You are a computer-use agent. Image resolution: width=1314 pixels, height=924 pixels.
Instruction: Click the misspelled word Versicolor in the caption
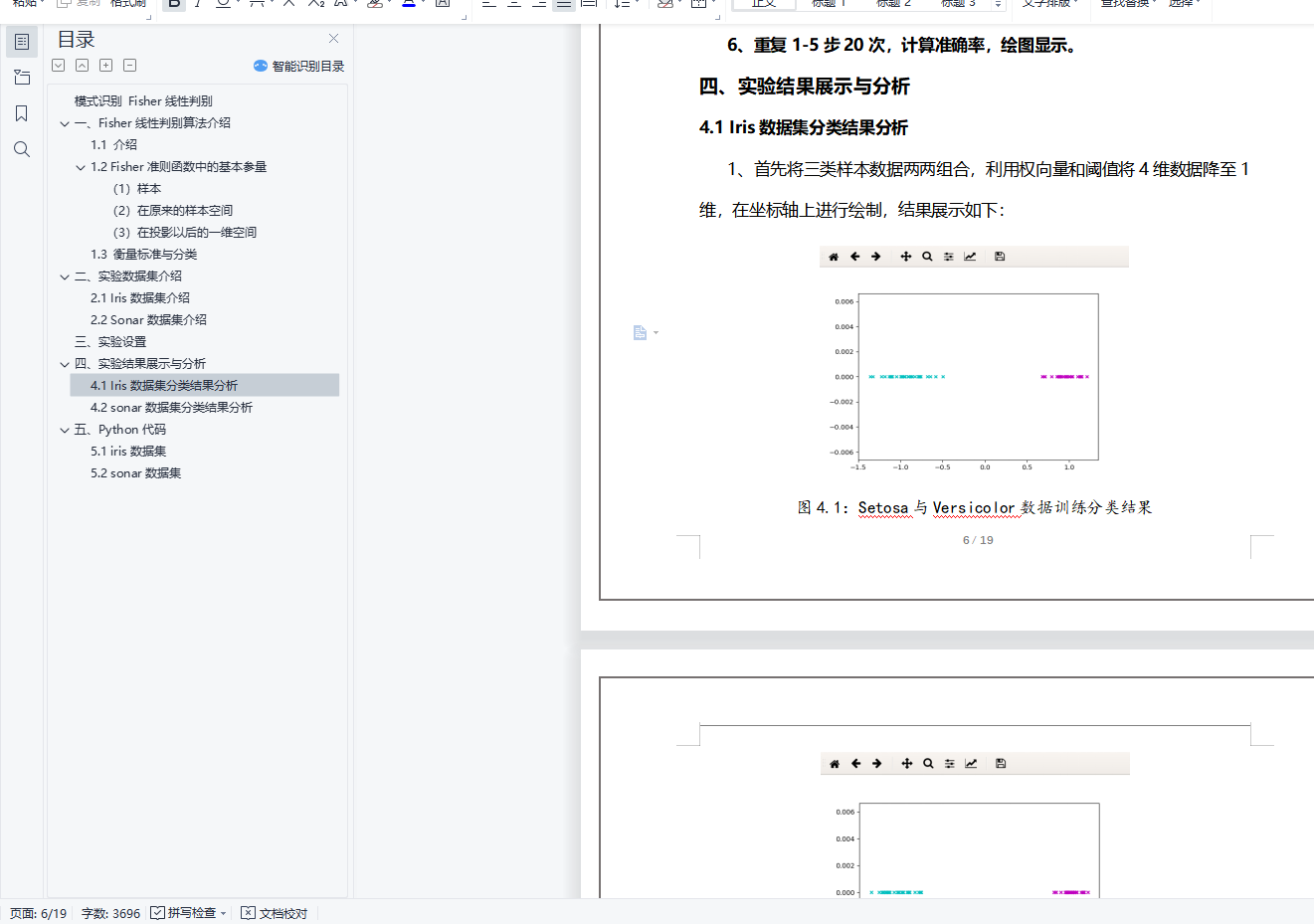click(974, 507)
